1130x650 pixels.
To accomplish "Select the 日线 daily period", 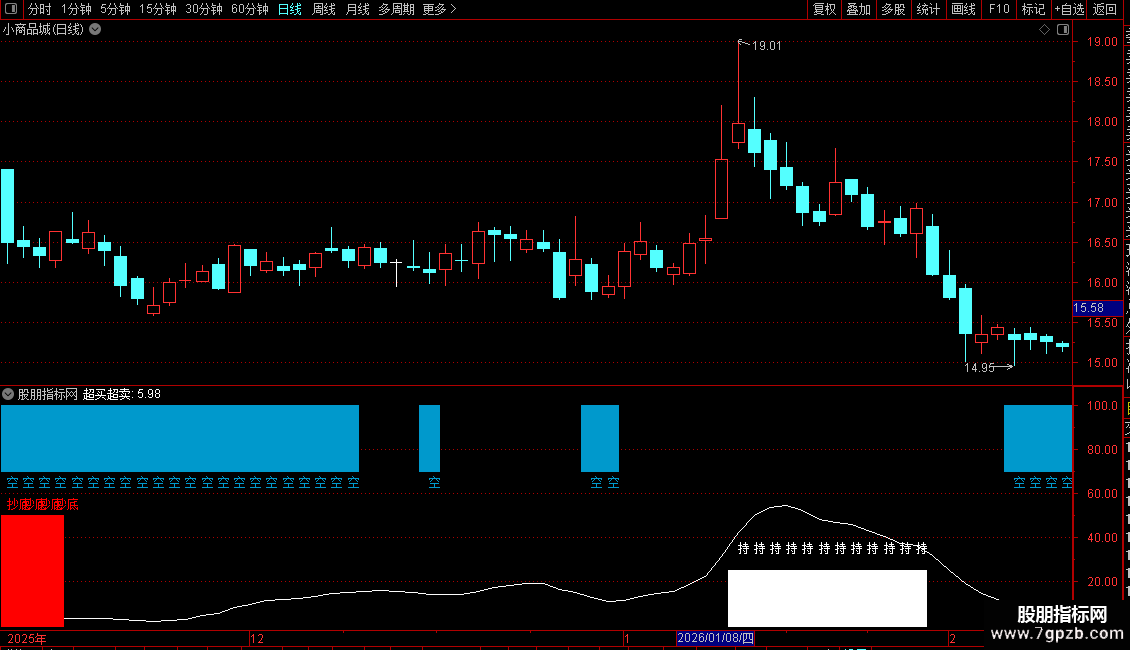I will pos(290,9).
